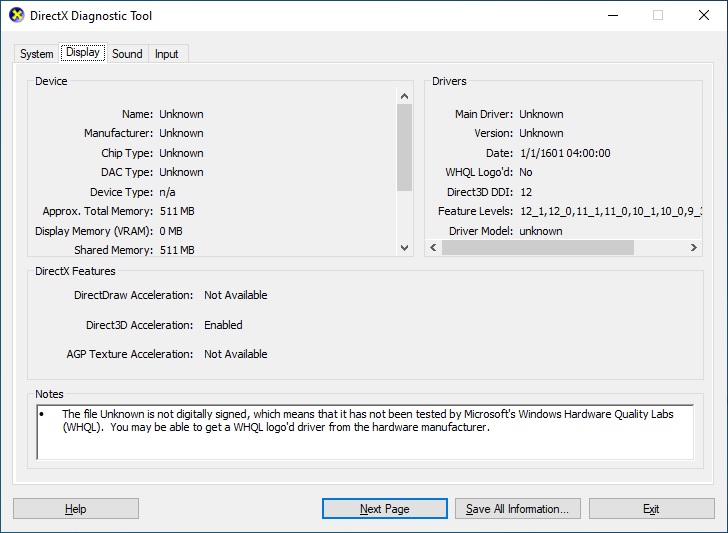Select Direct3D Acceleration 'Enabled' value
This screenshot has width=728, height=533.
[x=223, y=325]
